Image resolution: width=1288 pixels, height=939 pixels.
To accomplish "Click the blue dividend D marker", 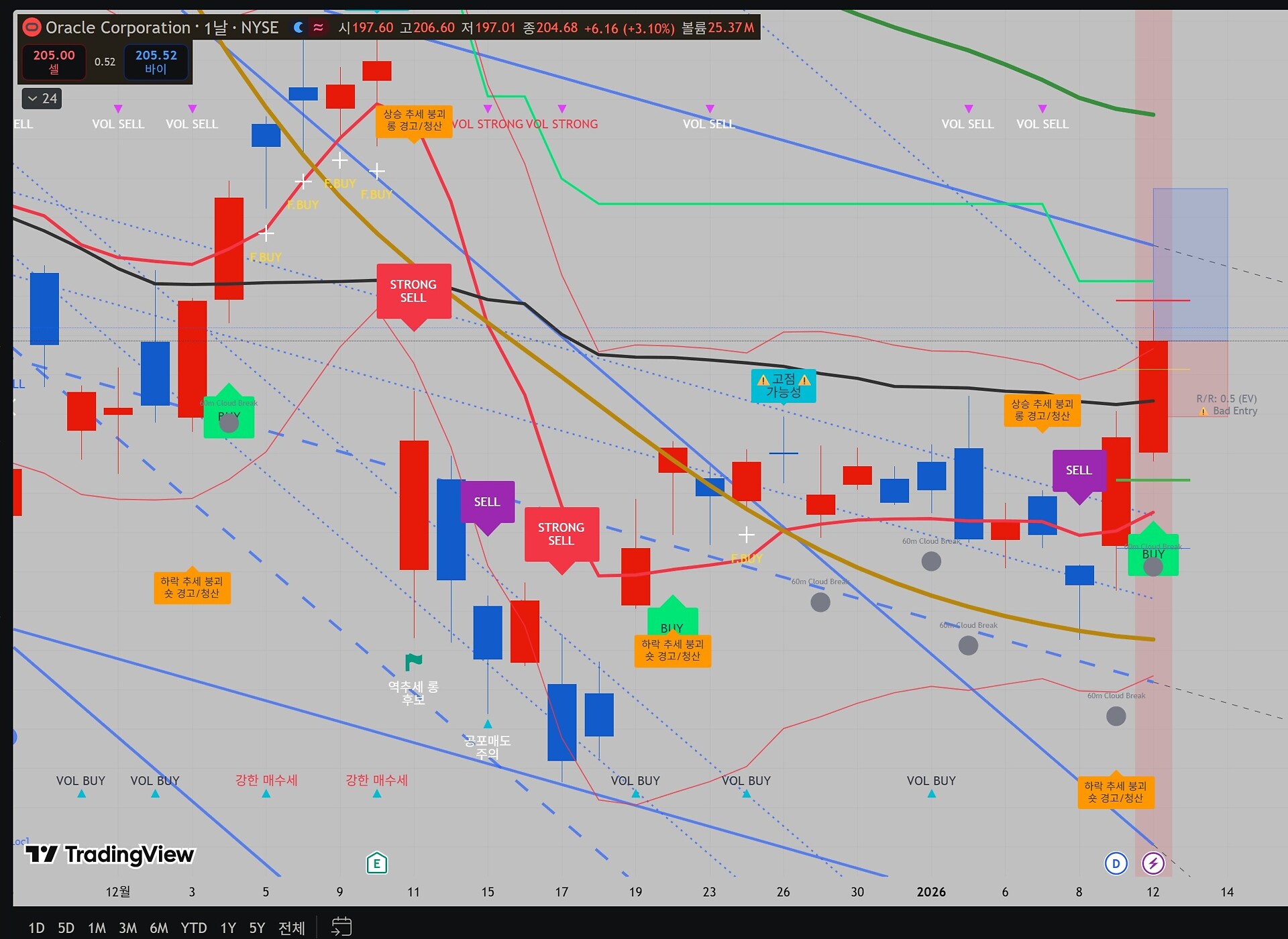I will [x=1116, y=863].
